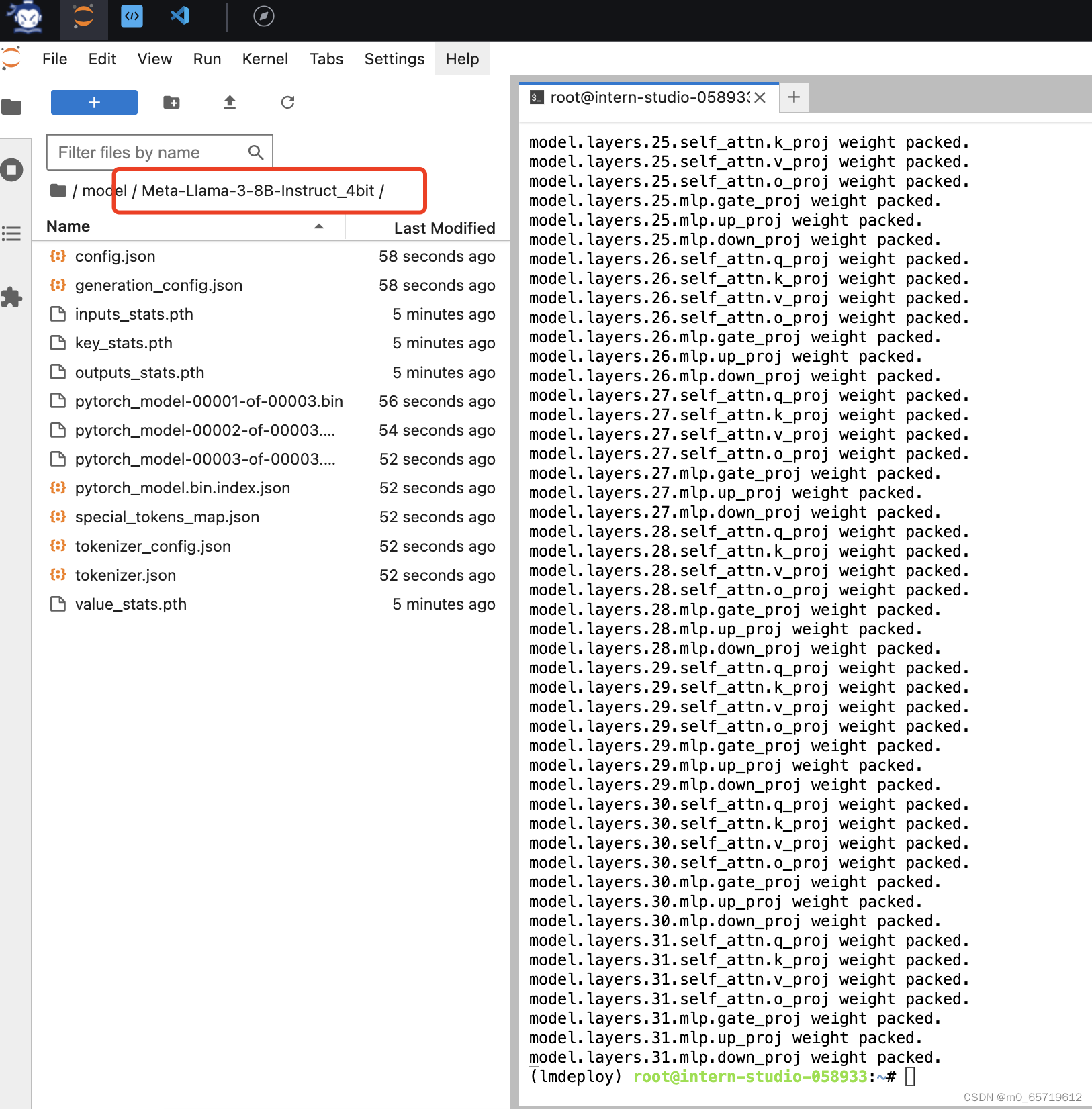Open the running terminals and kernels panel
This screenshot has width=1092, height=1109.
tap(11, 170)
